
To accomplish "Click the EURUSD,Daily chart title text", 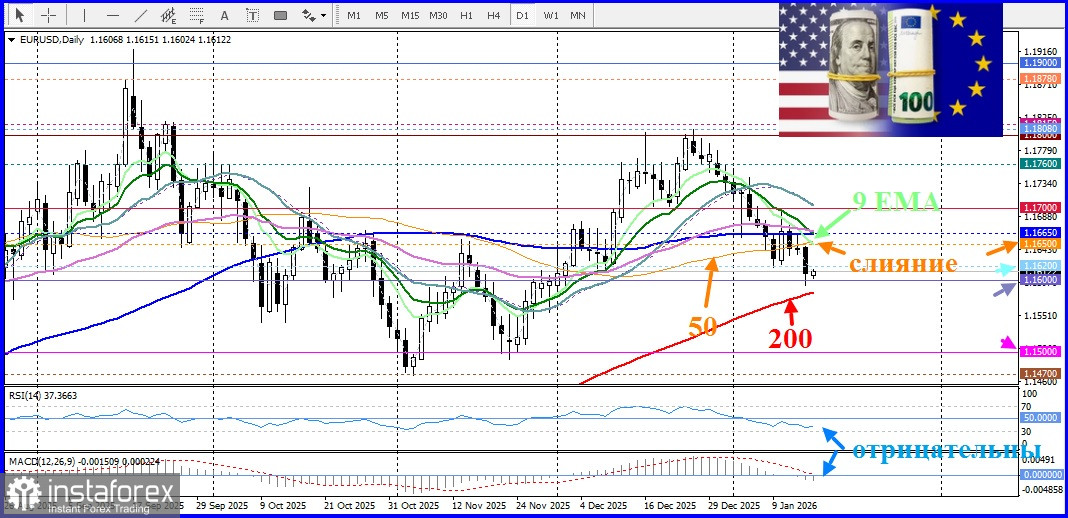I will coord(52,40).
